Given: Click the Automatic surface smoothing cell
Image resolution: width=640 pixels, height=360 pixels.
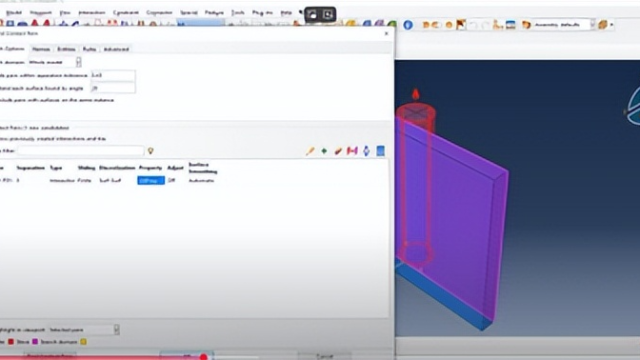Looking at the screenshot, I should point(201,180).
